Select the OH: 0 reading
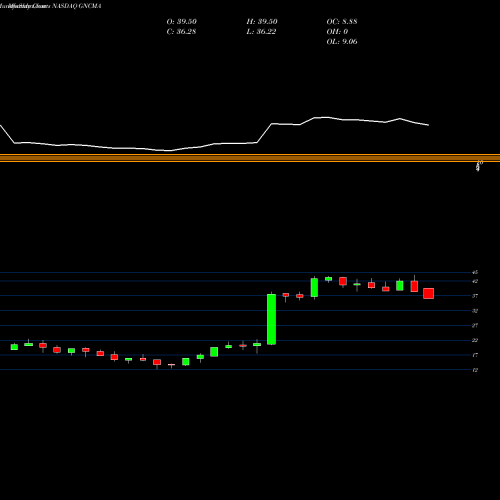Viewport: 500px width, 500px height. point(337,32)
